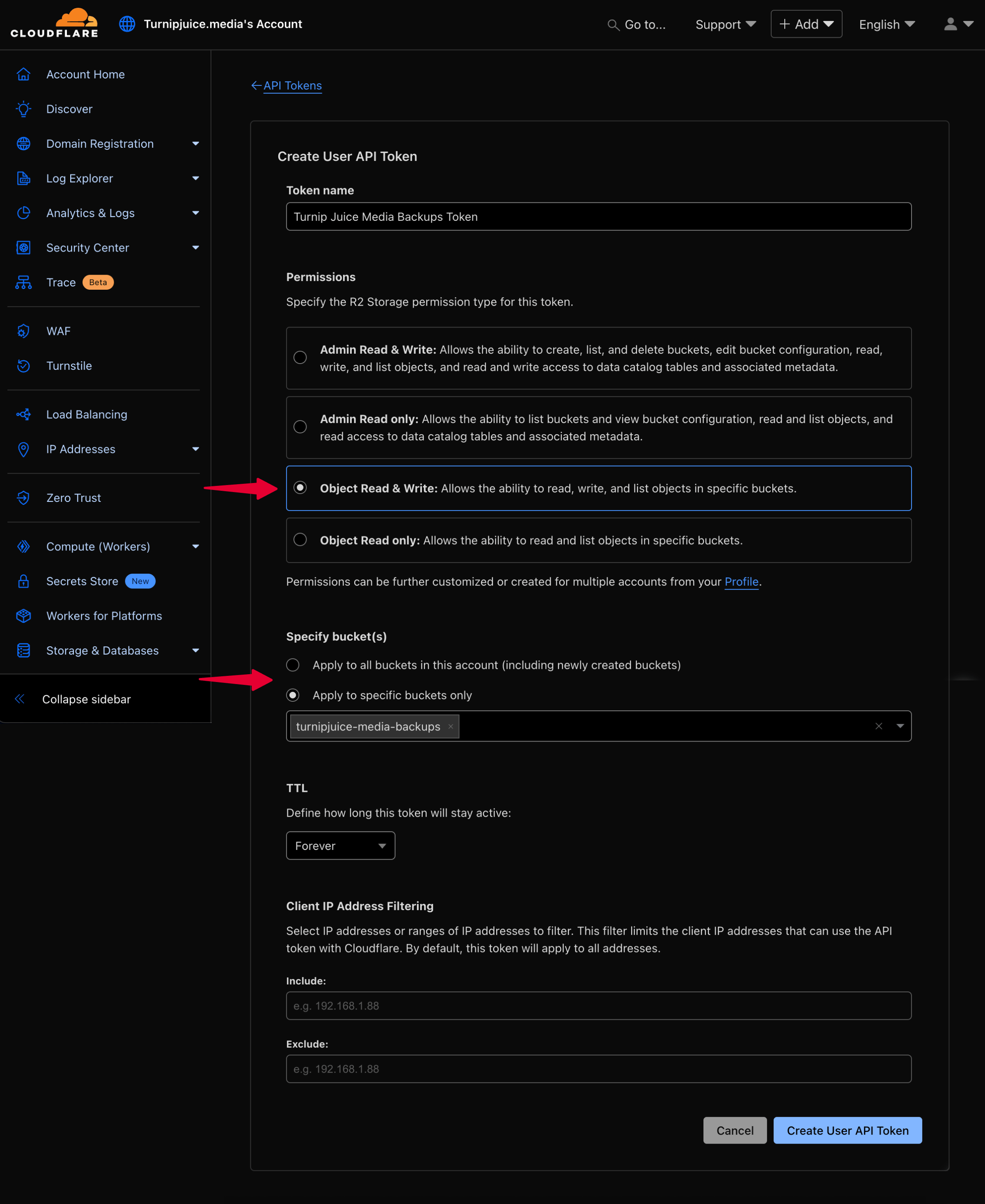
Task: Open Turnstile in the sidebar
Action: pos(69,365)
